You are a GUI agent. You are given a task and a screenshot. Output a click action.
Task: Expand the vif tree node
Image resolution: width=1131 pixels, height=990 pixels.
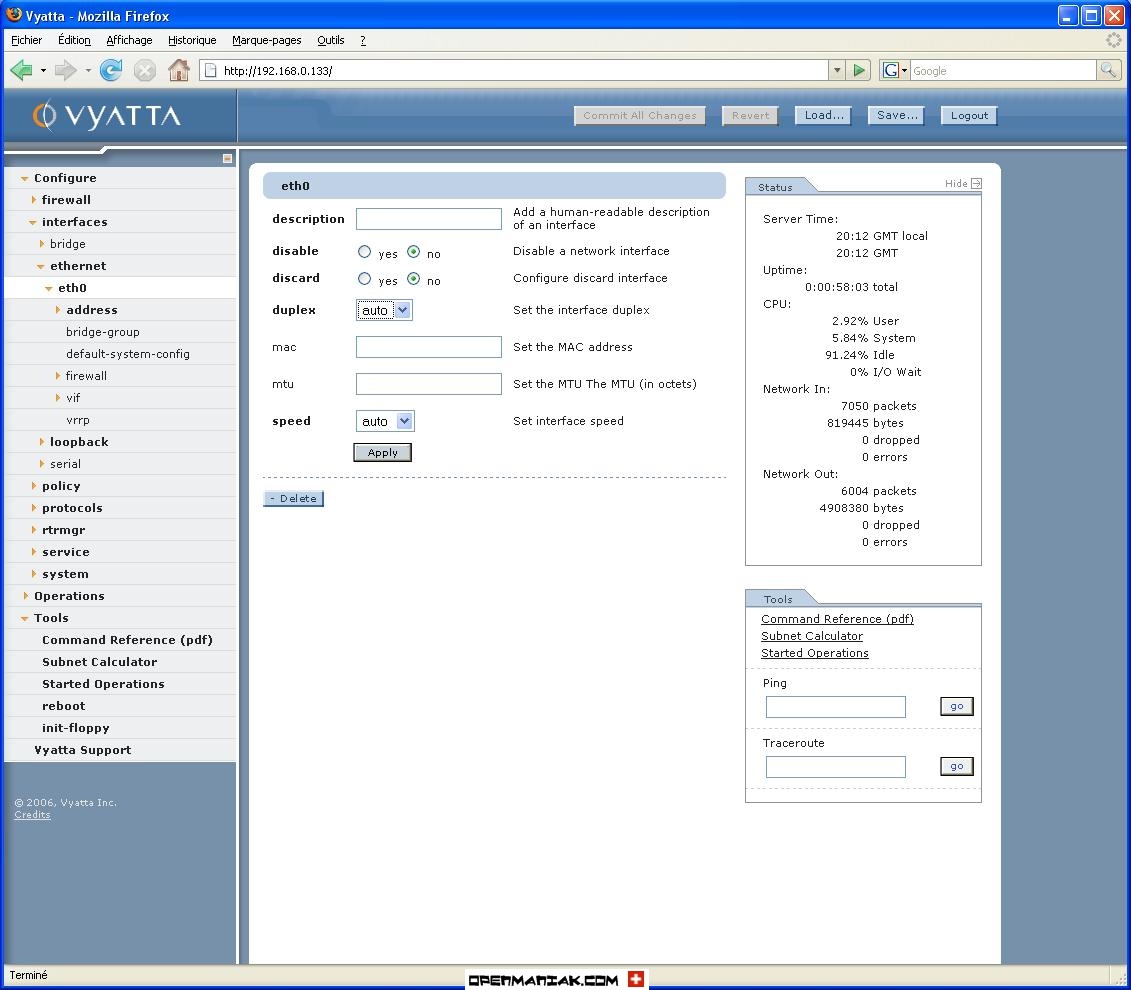(58, 398)
